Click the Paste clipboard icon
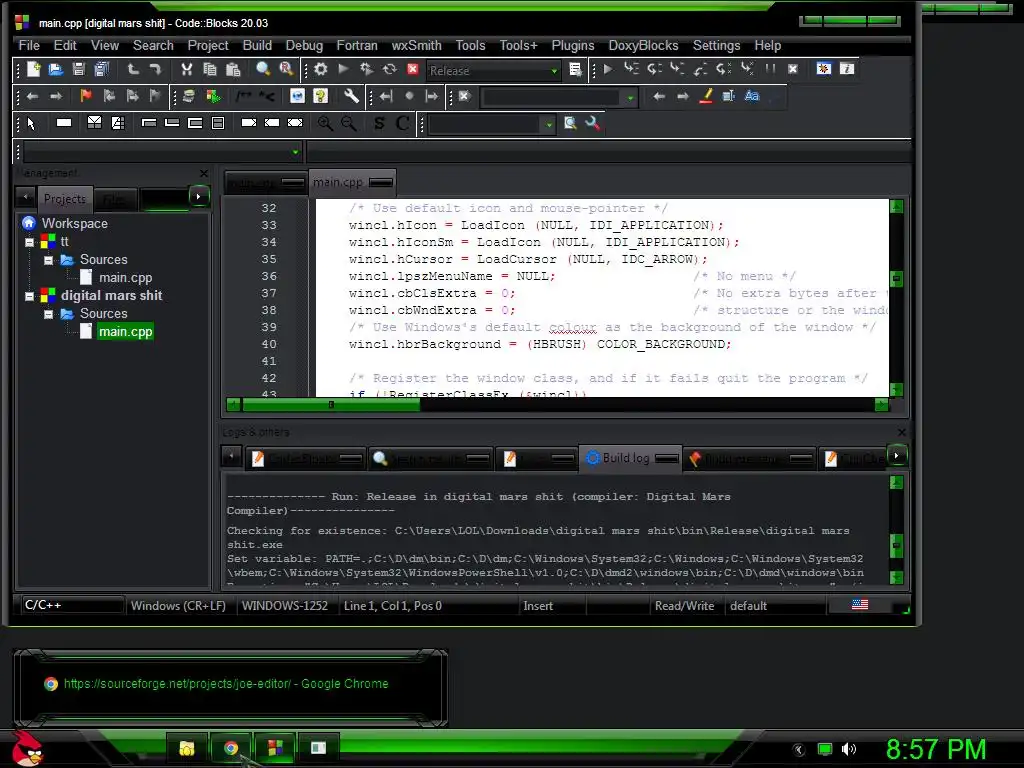This screenshot has height=768, width=1024. click(x=232, y=69)
